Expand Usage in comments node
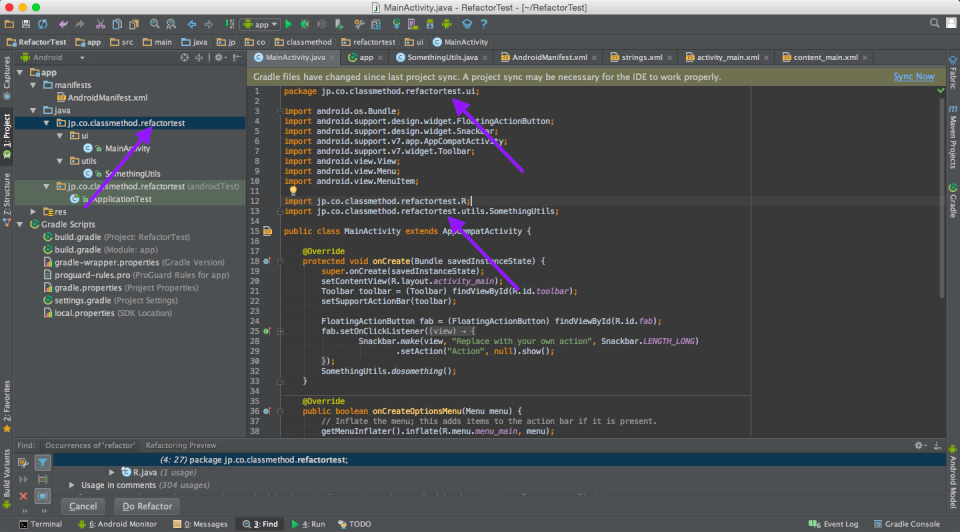Viewport: 960px width, 532px height. click(72, 485)
